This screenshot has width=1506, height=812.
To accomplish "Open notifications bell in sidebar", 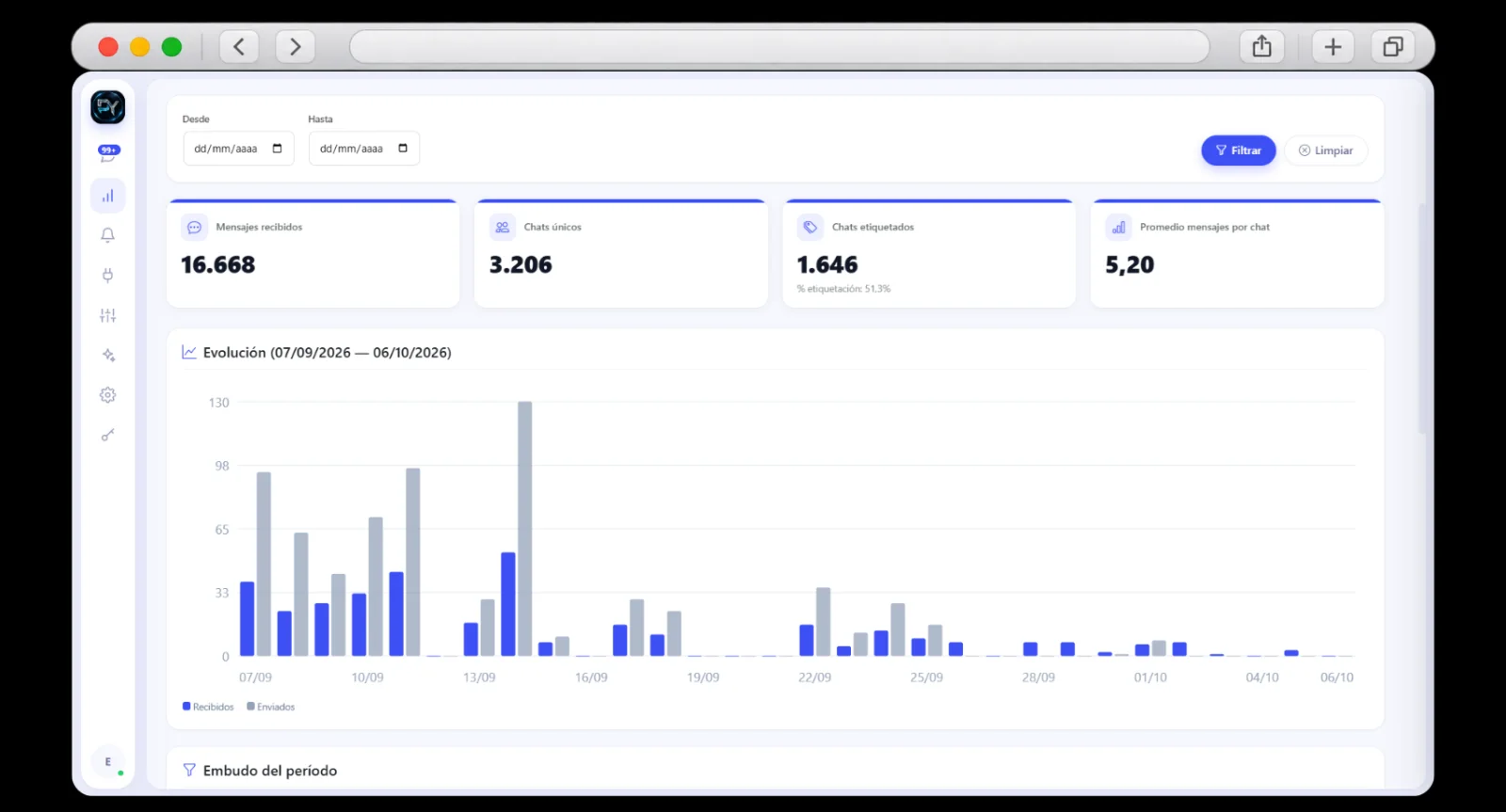I will coord(108,235).
